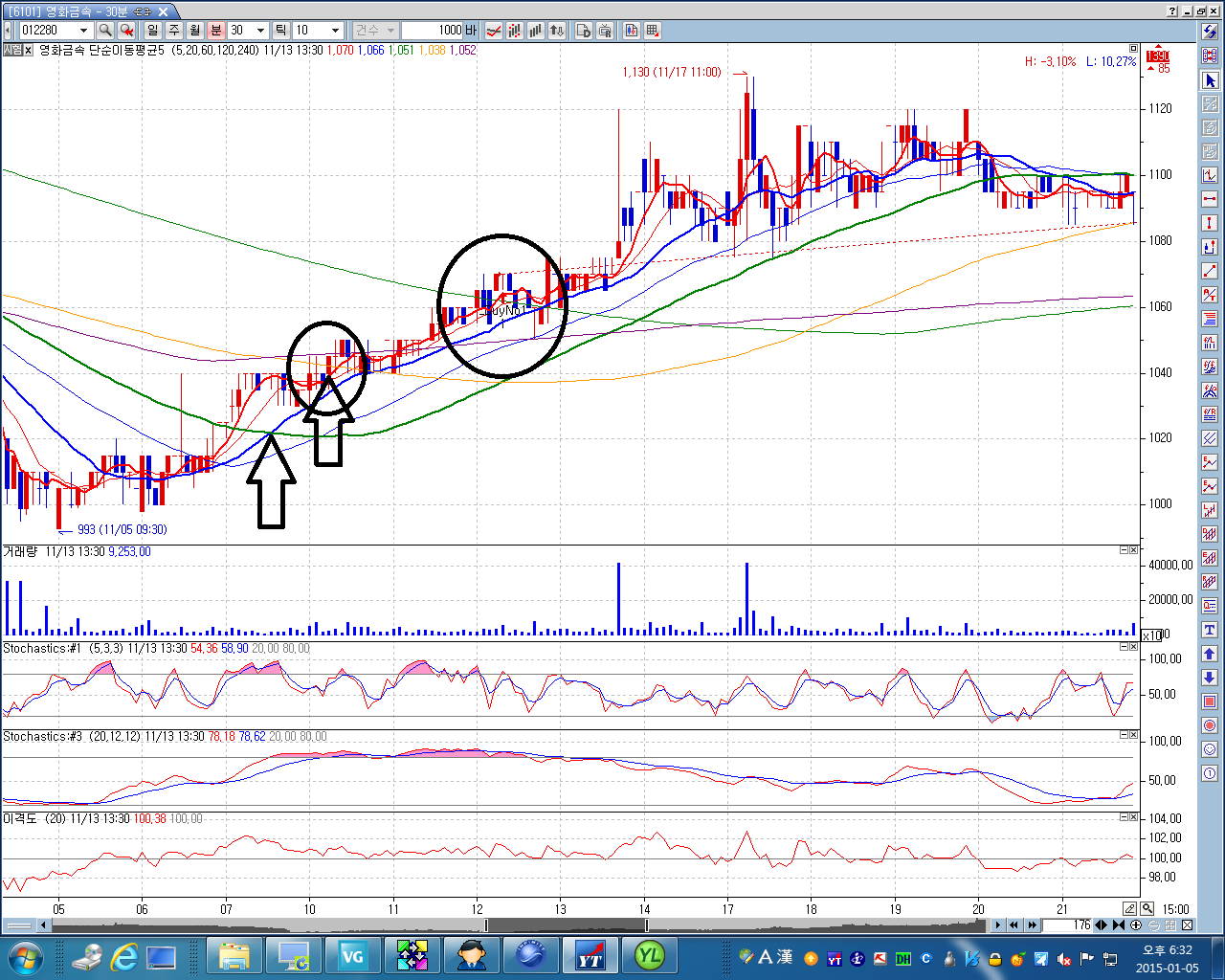Pick the horizontal line drawing tool

[1210, 199]
